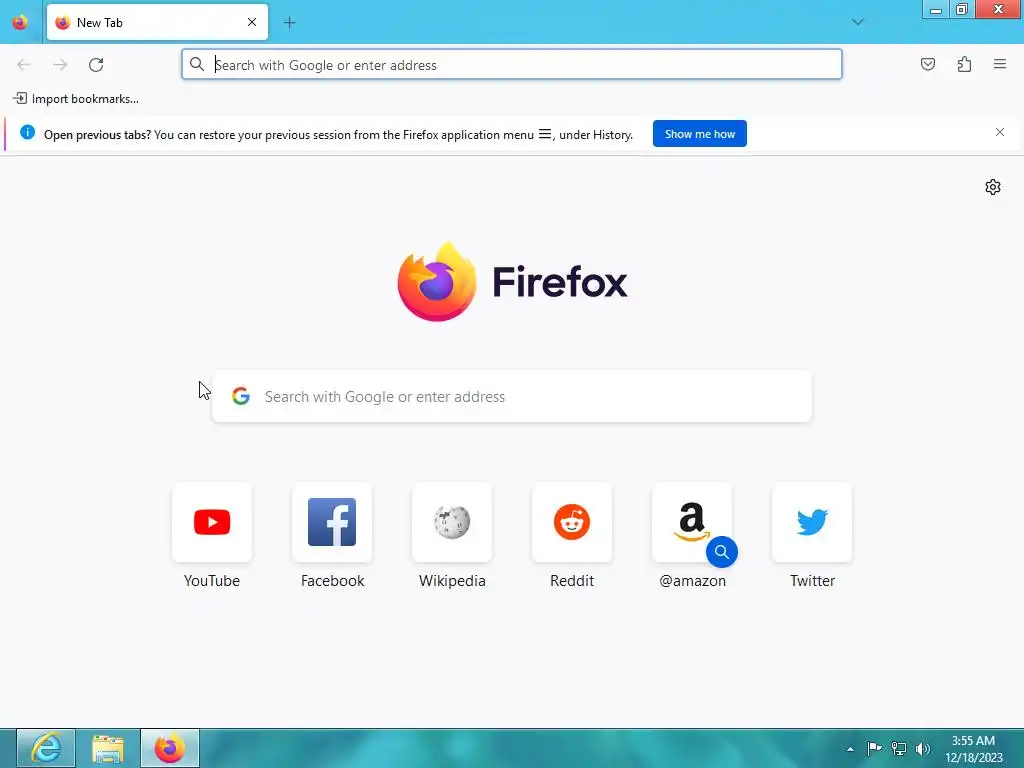Click the info icon in notification bar
Screen dimensions: 1024x768
coord(27,133)
